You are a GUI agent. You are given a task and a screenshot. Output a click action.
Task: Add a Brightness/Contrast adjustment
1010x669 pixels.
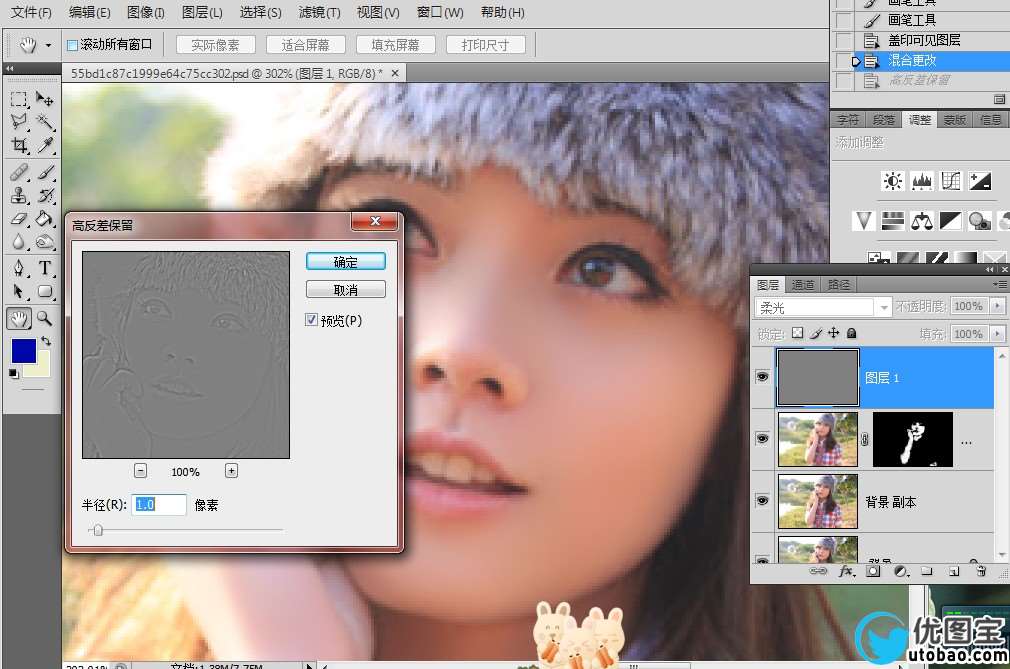tap(893, 182)
